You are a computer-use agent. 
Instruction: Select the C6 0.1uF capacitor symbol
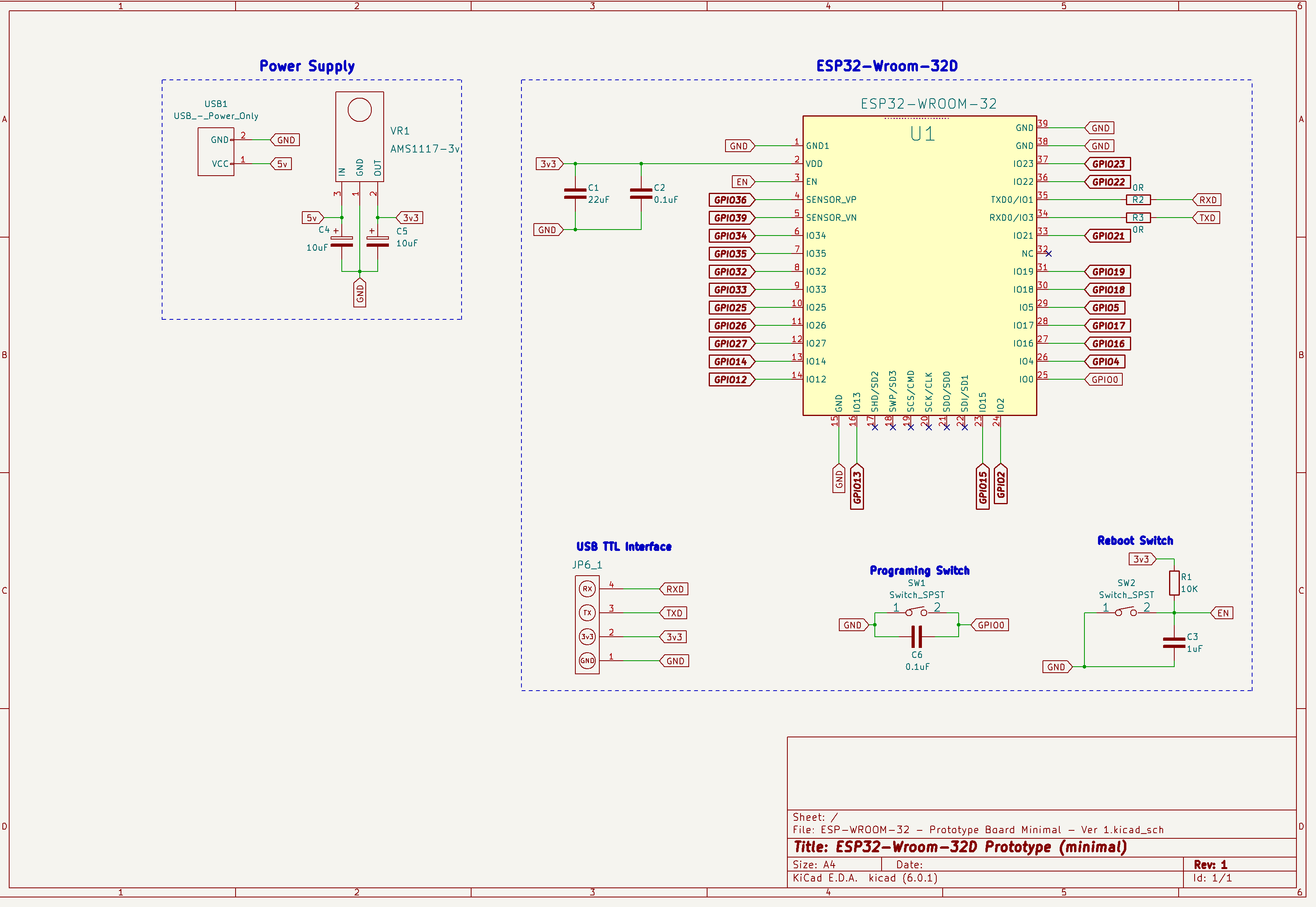pyautogui.click(x=917, y=637)
